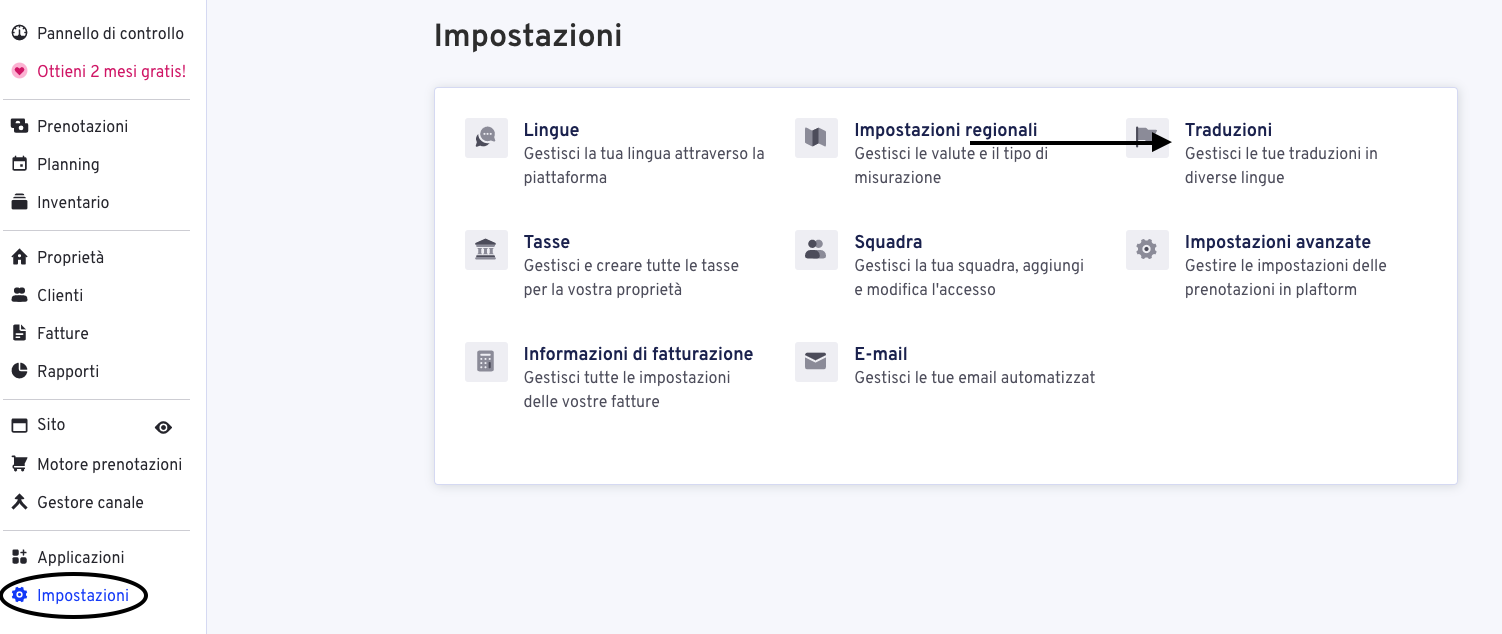Image resolution: width=1502 pixels, height=634 pixels.
Task: Click the E-mail envelope icon
Action: tap(816, 362)
